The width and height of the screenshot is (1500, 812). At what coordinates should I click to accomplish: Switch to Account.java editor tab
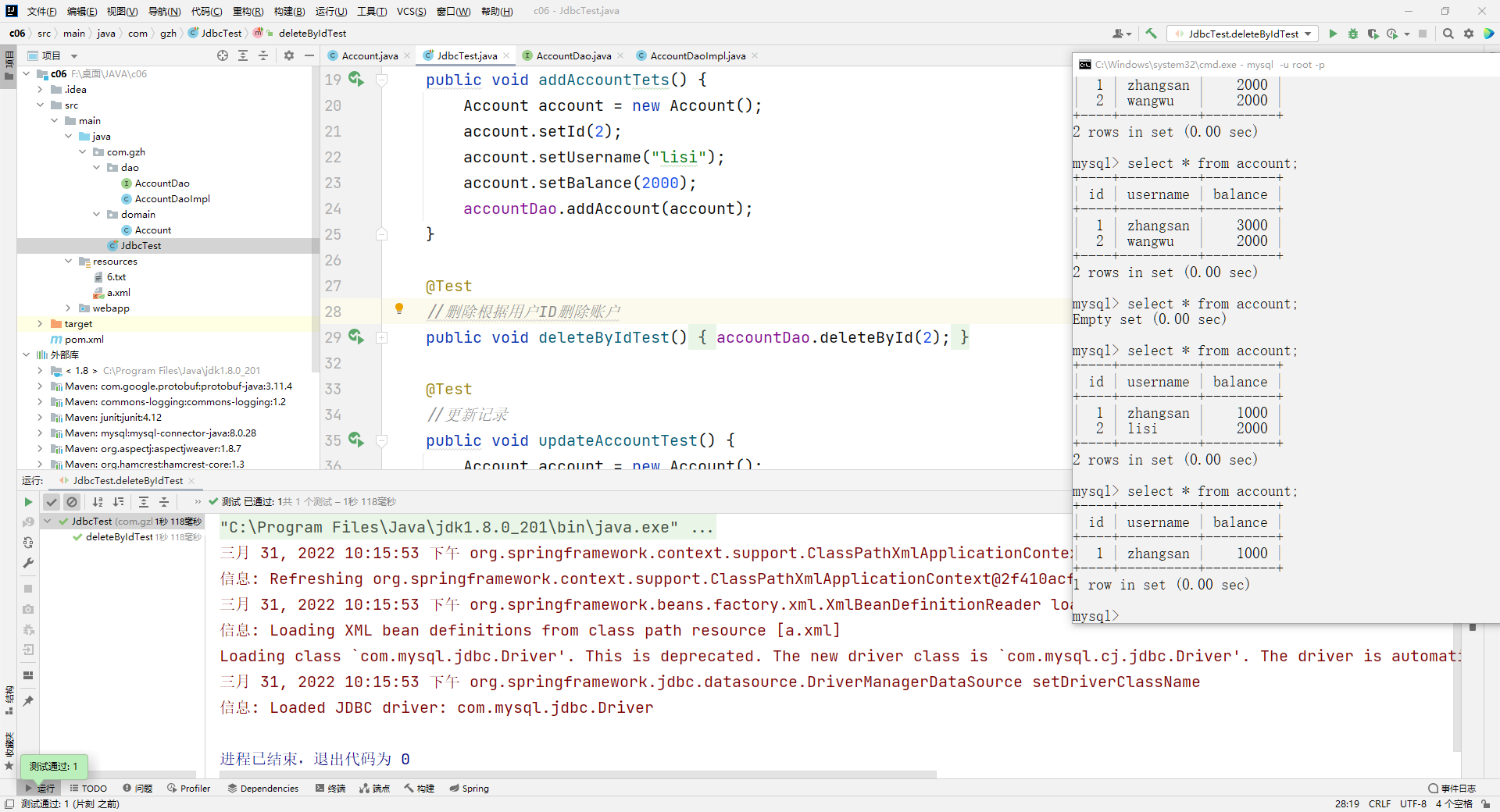(370, 55)
